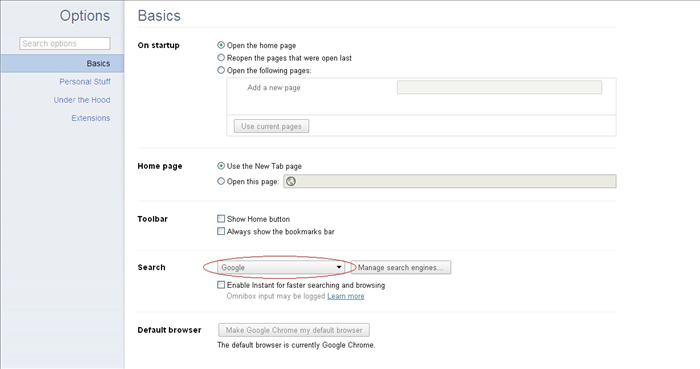Select Open the following pages option

pyautogui.click(x=221, y=70)
